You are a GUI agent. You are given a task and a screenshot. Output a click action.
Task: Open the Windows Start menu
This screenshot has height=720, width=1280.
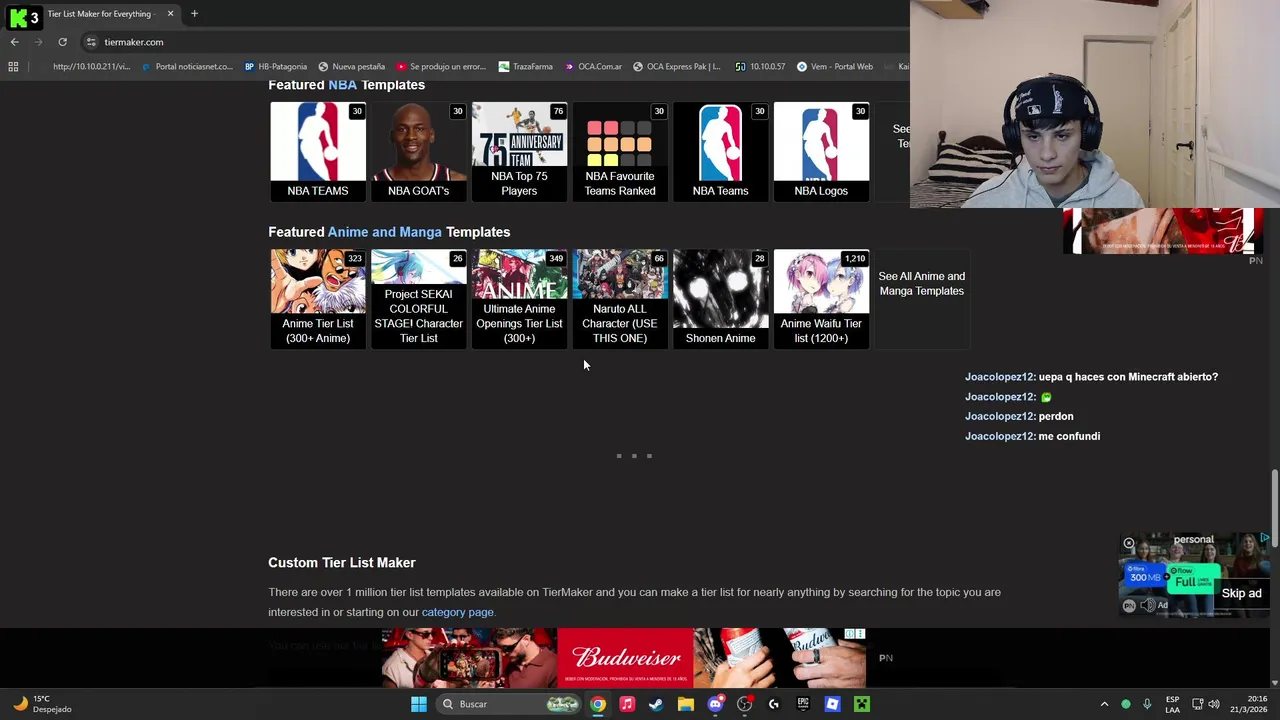click(x=418, y=704)
